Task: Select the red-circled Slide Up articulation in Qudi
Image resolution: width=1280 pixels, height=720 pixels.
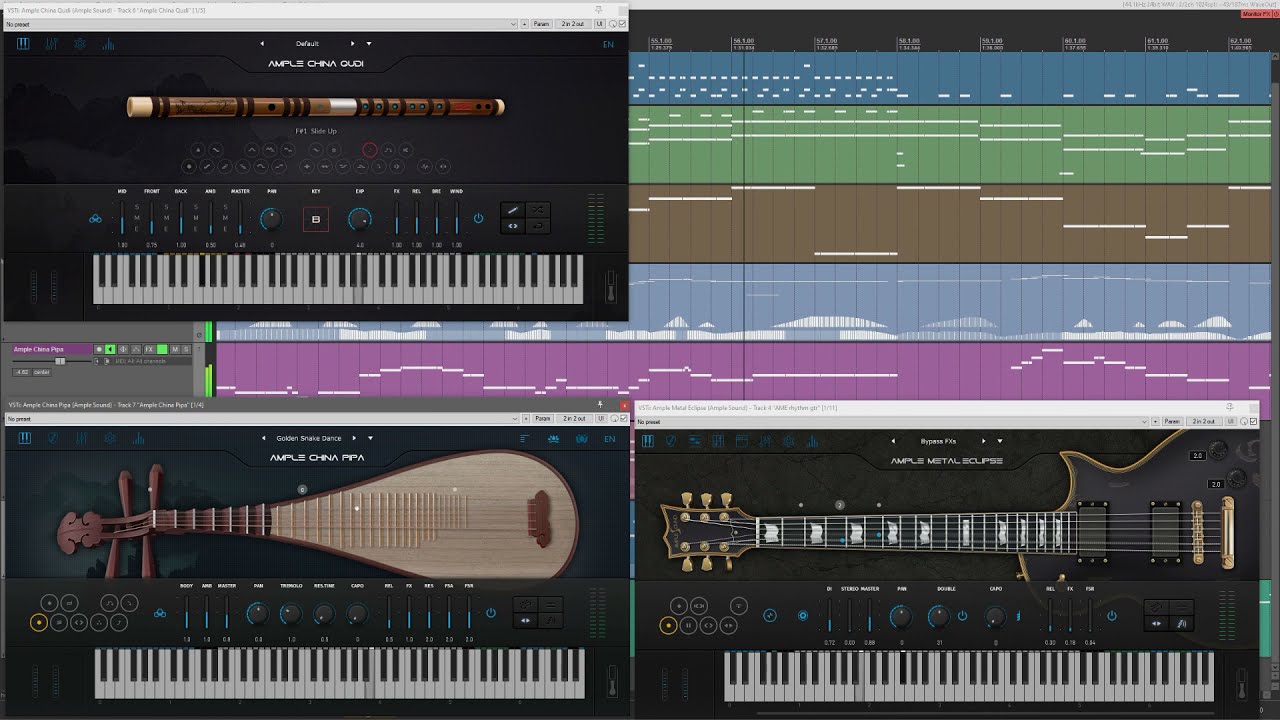Action: 370,150
